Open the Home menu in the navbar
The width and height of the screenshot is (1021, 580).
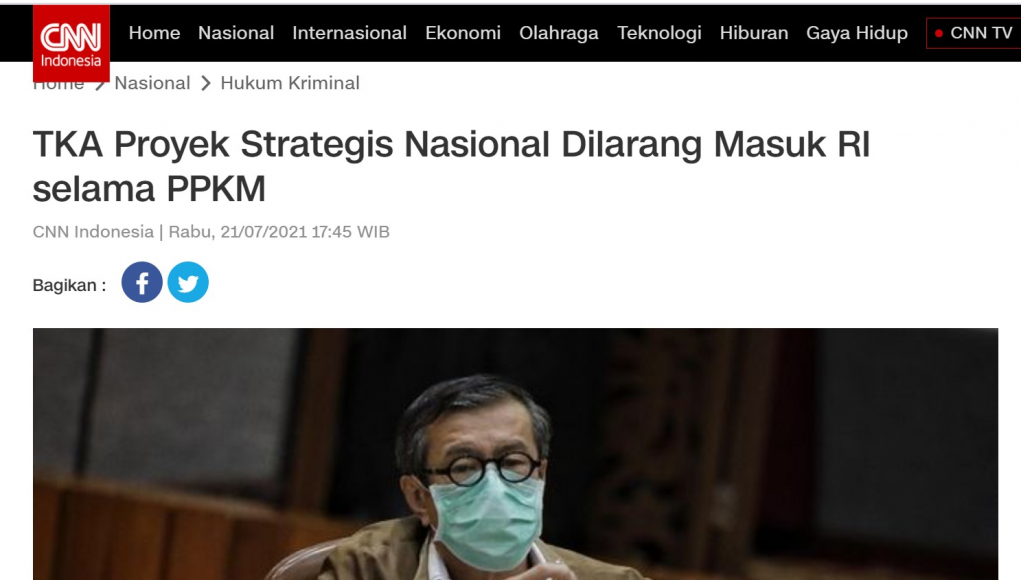154,33
